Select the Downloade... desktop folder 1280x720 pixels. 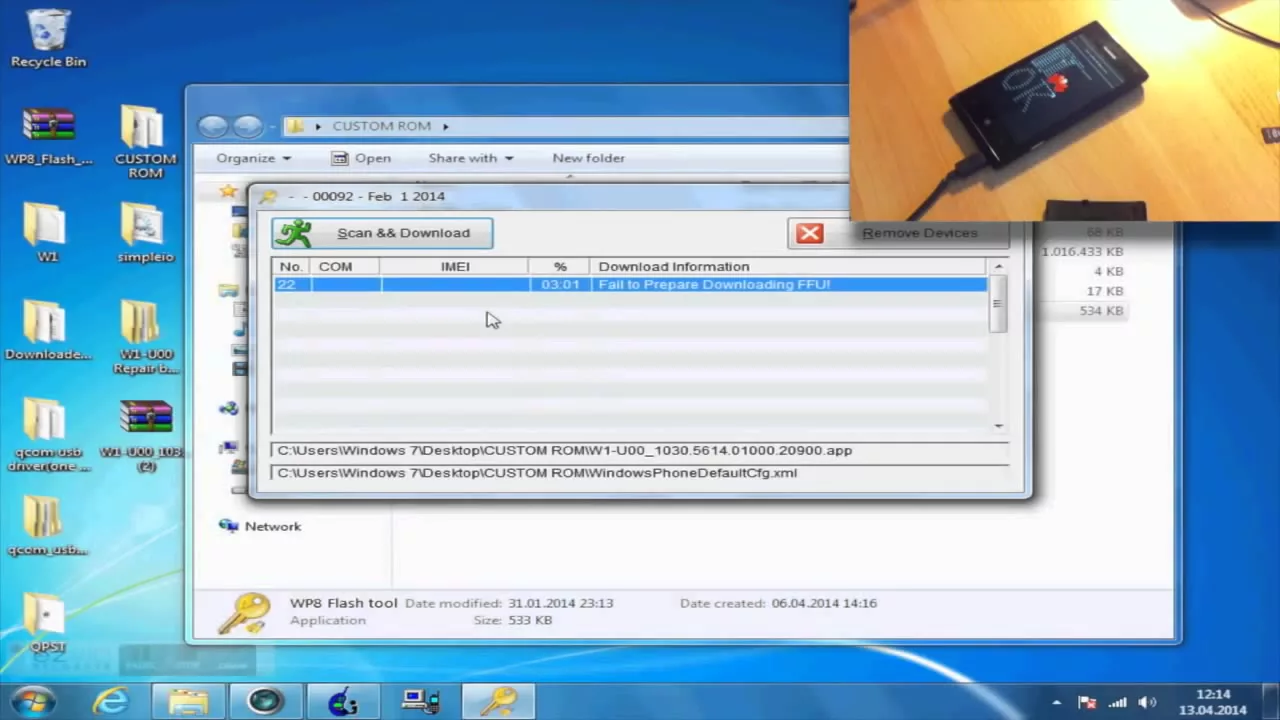tap(47, 330)
